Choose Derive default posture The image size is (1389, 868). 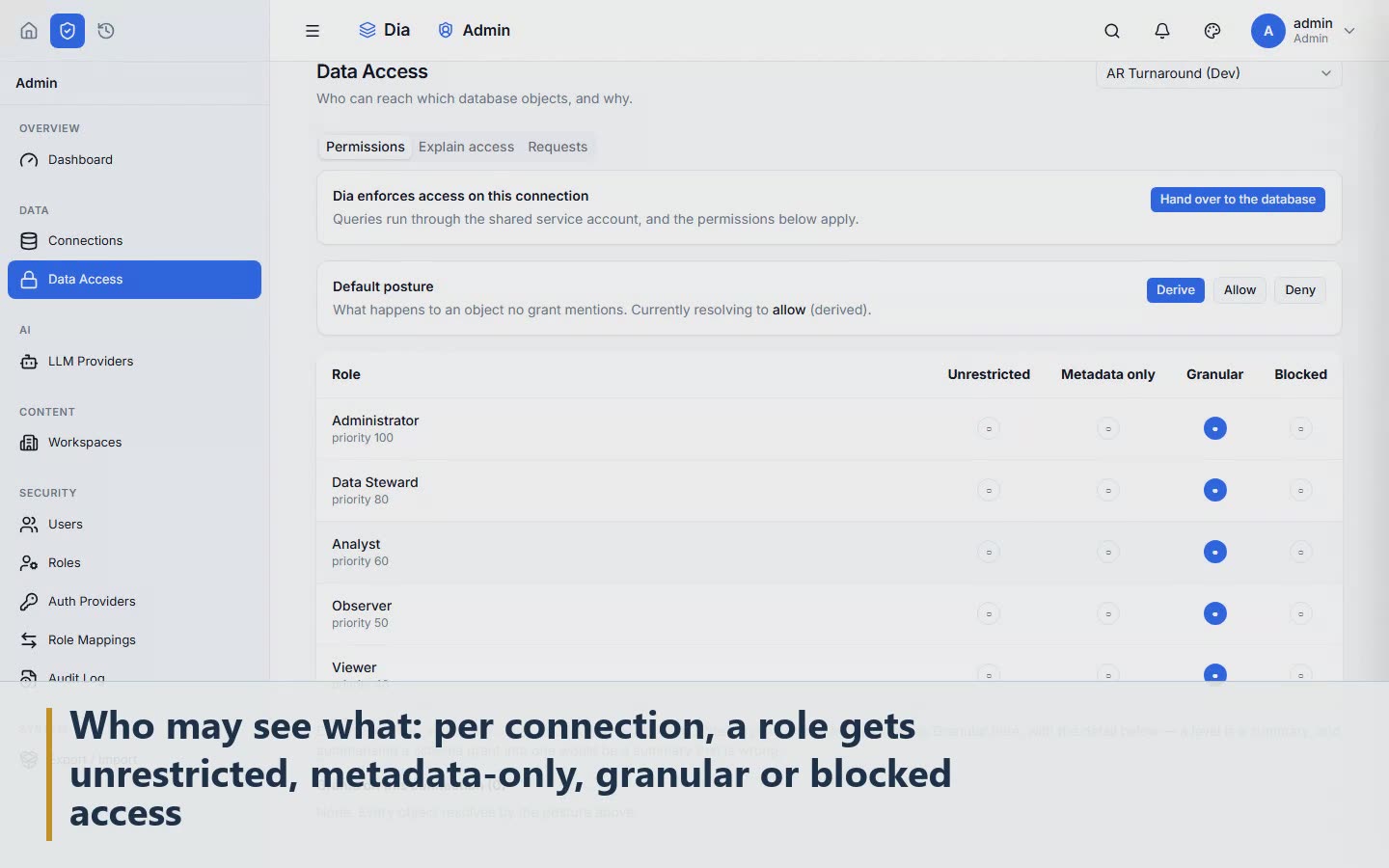click(x=1176, y=290)
